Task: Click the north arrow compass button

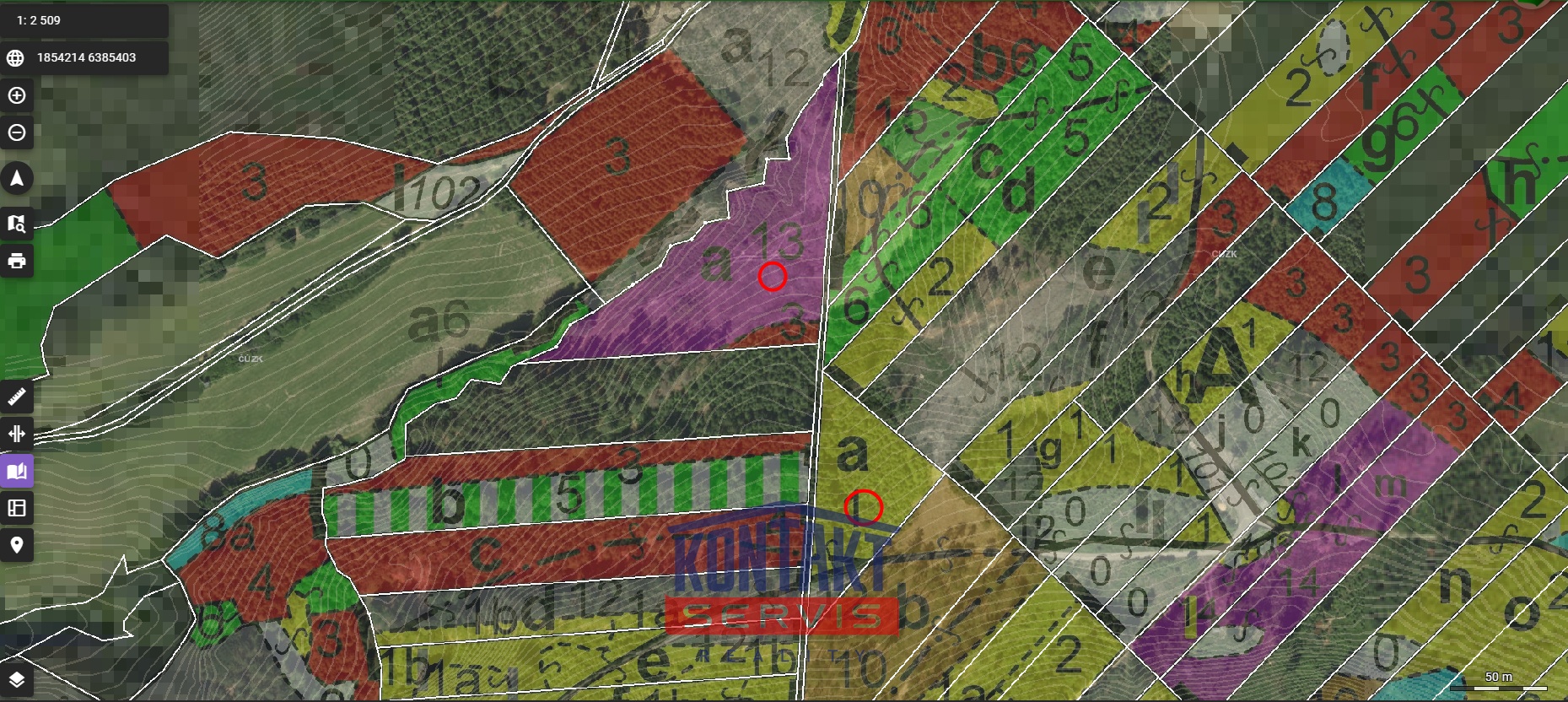Action: 17,179
